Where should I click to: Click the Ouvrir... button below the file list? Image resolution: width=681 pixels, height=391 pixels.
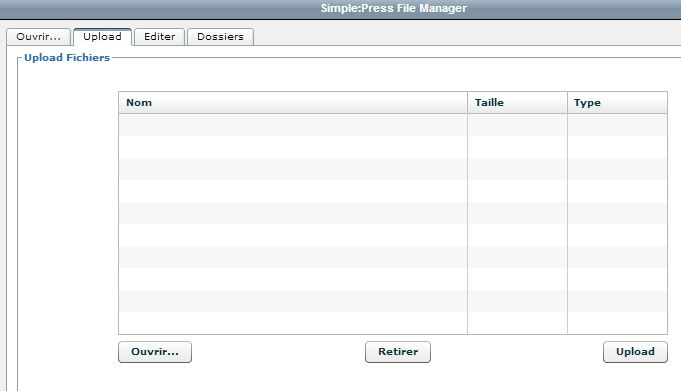[155, 352]
